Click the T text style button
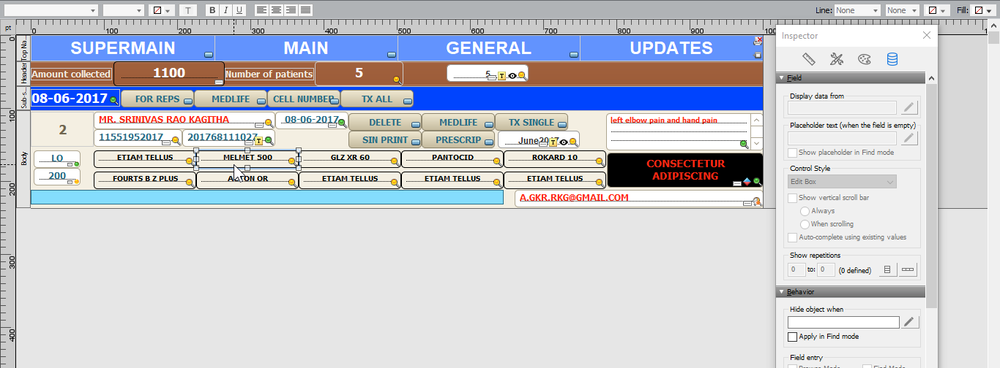This screenshot has width=1000, height=368. [188, 10]
